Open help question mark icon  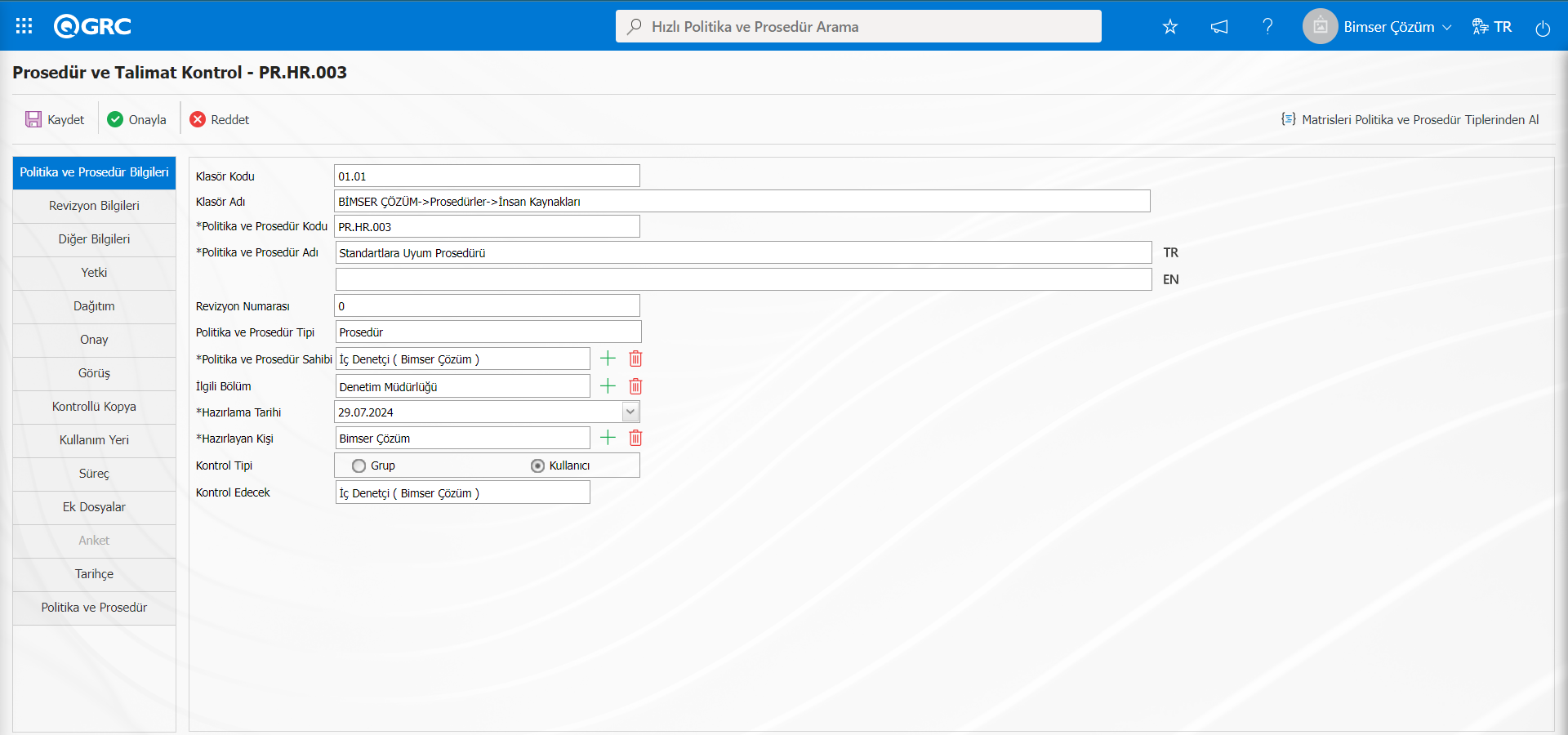1267,27
